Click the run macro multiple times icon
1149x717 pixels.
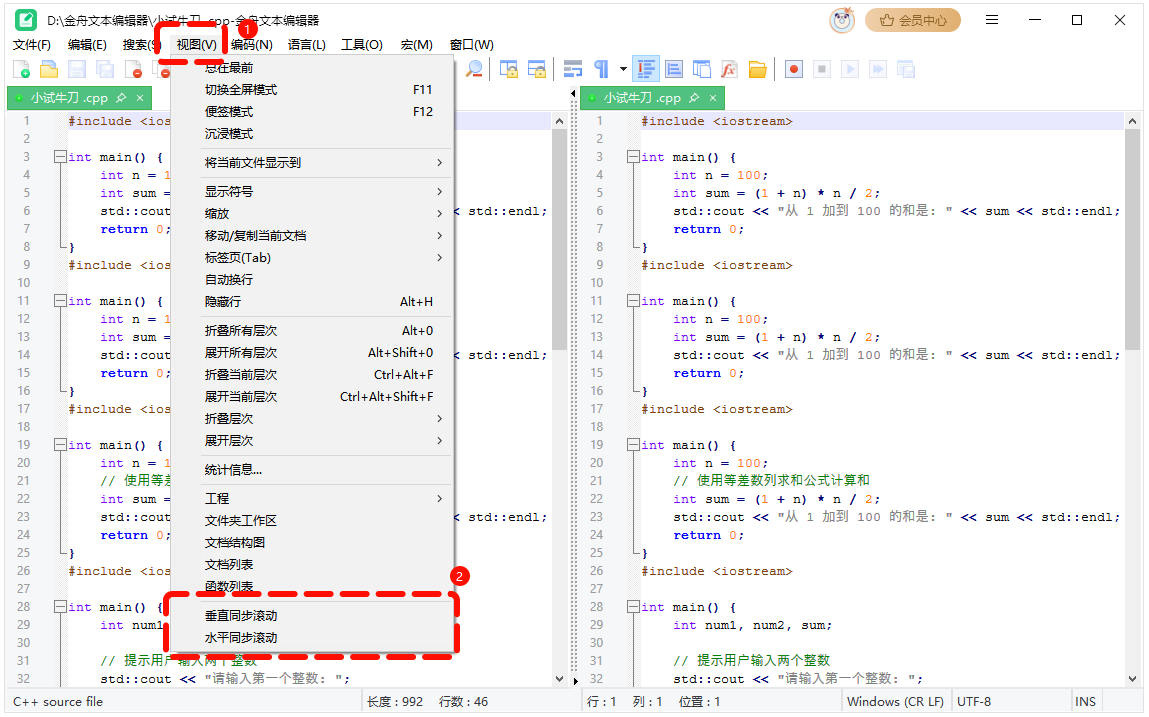coord(878,70)
